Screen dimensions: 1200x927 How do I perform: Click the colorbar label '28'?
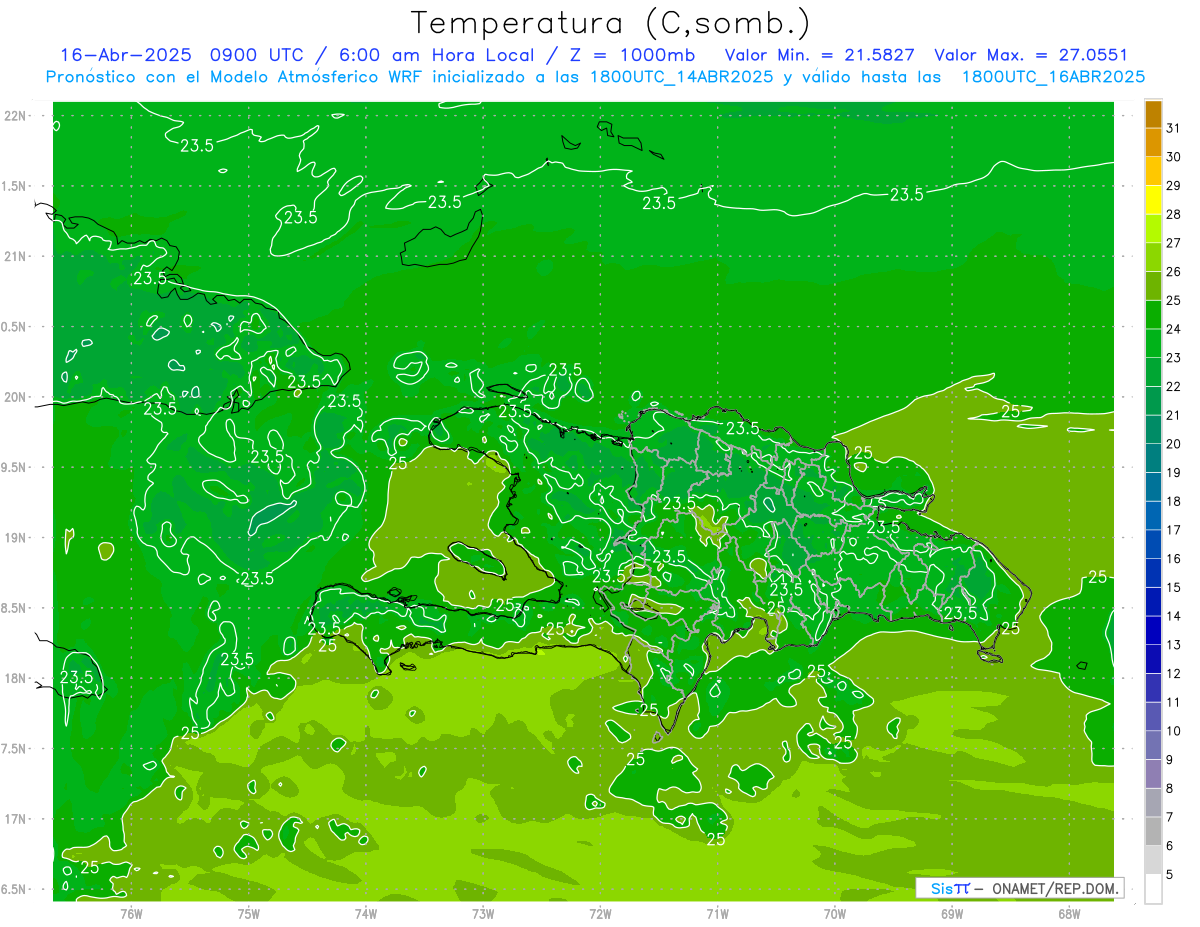tap(1174, 214)
